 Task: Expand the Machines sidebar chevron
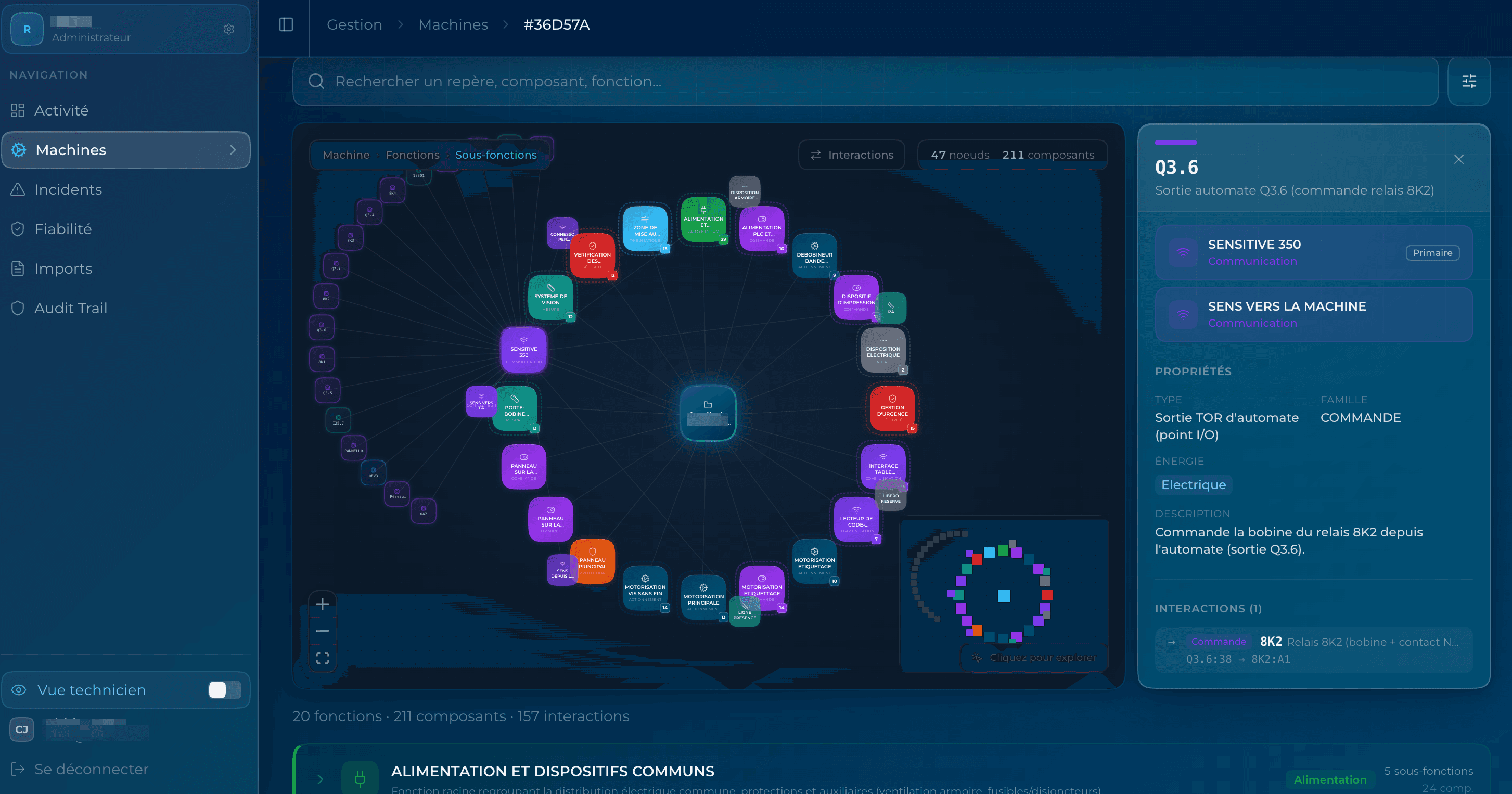(233, 150)
